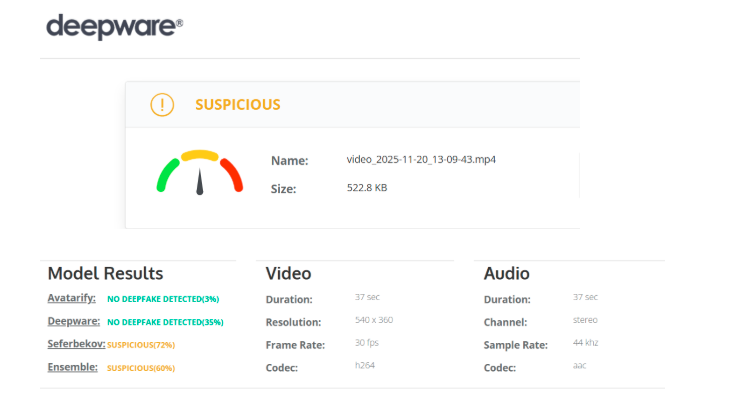Click the SUSPICIOUS header label
Viewport: 729px width, 415px height.
point(237,105)
